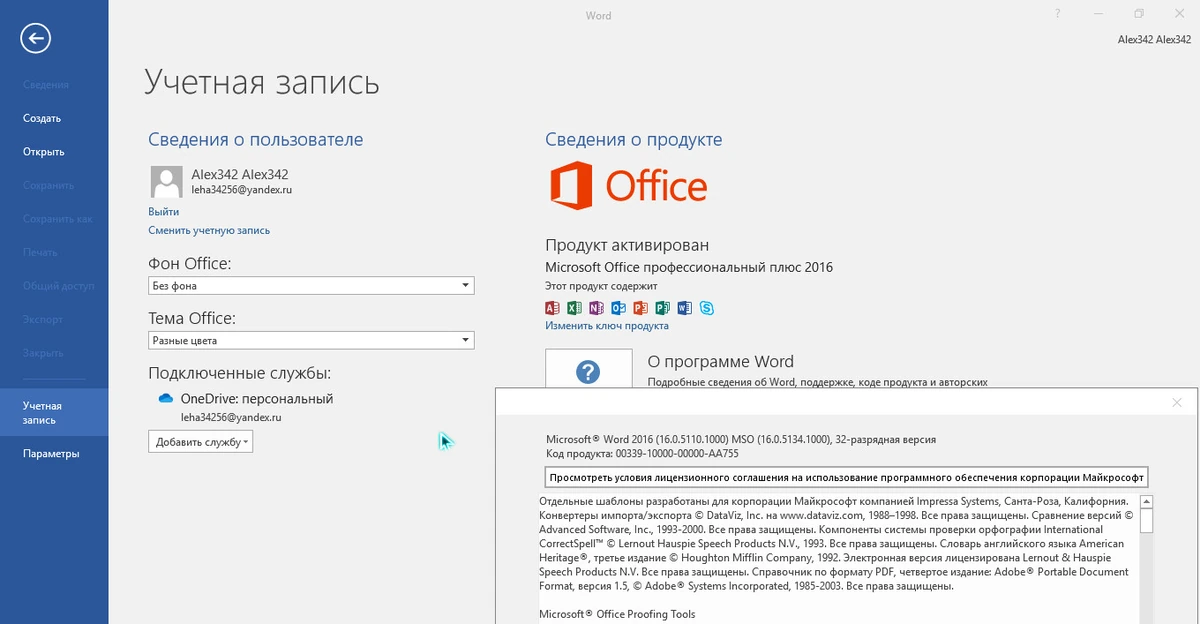Screen dimensions: 1200x624
Task: Close the About Word dialog with X
Action: pyautogui.click(x=1177, y=402)
